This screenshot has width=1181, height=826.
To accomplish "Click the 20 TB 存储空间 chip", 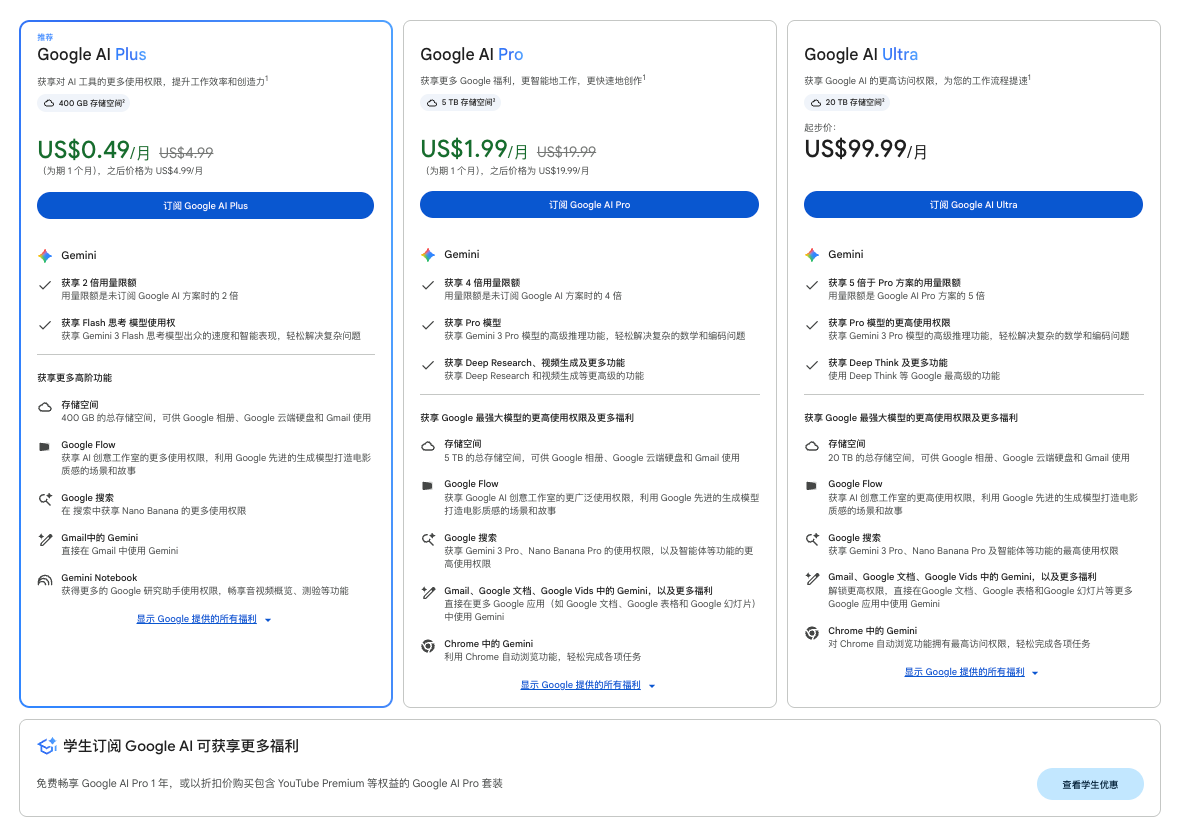I will (847, 102).
